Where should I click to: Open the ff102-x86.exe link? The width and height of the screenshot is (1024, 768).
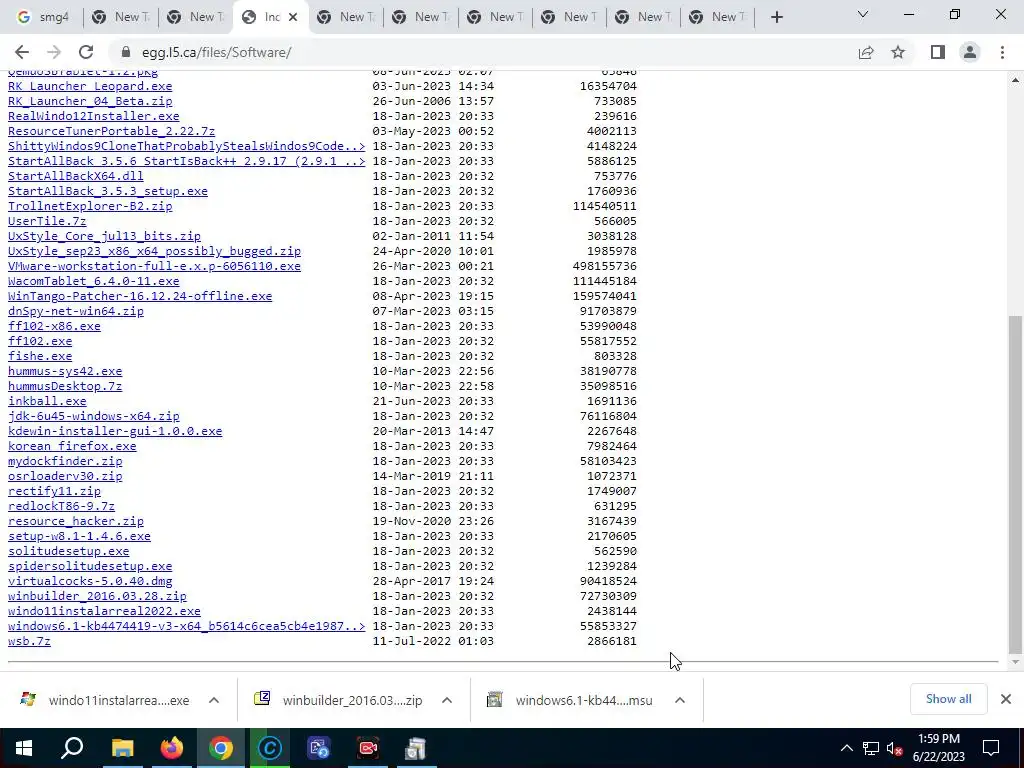[x=54, y=327]
